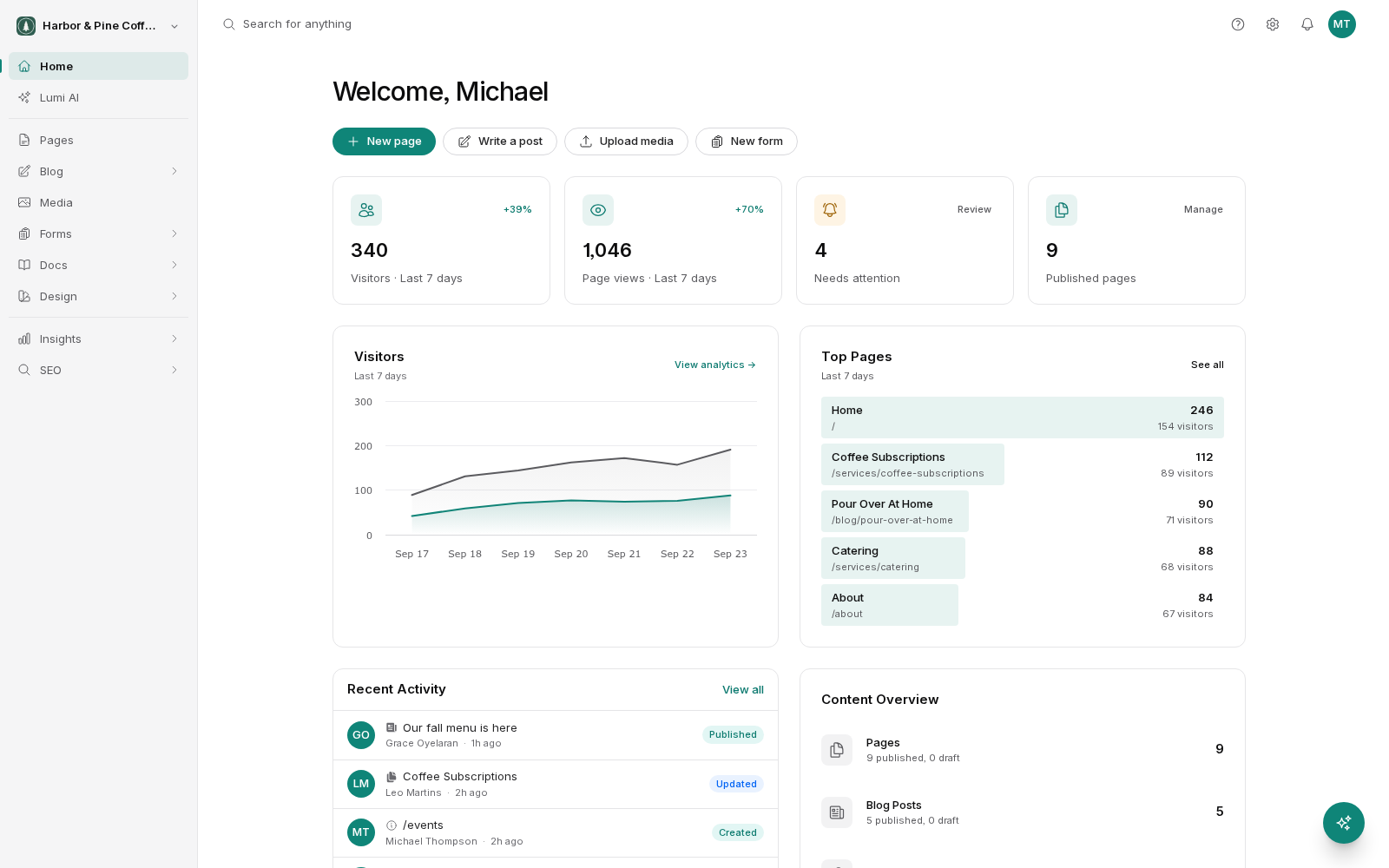Viewport: 1389px width, 868px height.
Task: Click the New page button
Action: click(x=384, y=141)
